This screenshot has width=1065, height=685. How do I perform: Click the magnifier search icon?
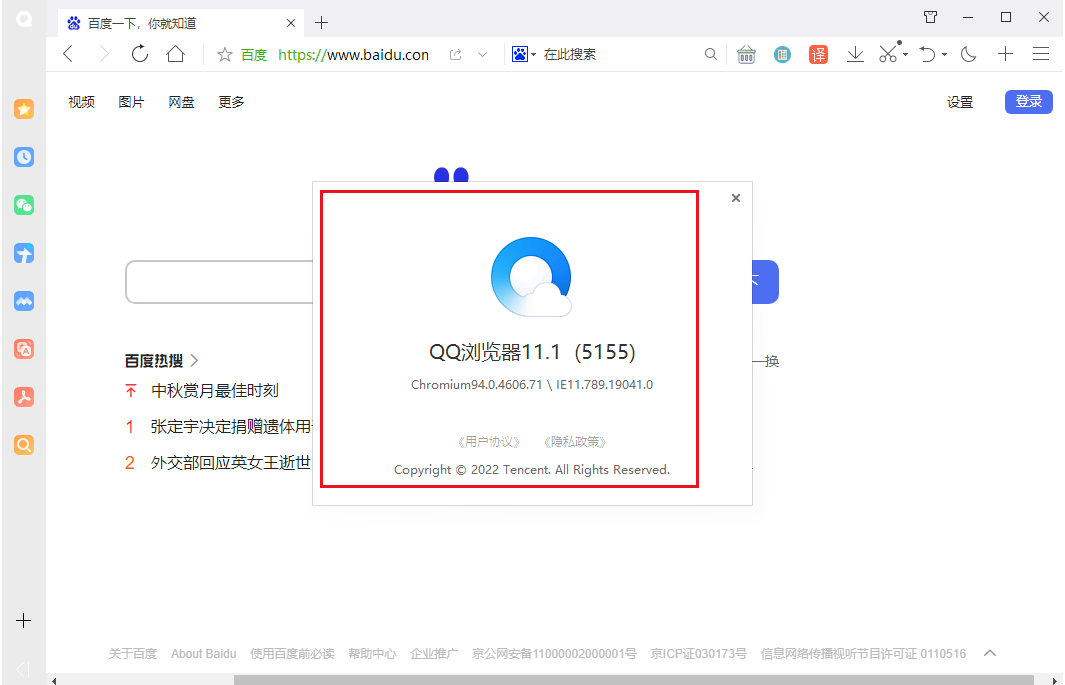tap(710, 54)
